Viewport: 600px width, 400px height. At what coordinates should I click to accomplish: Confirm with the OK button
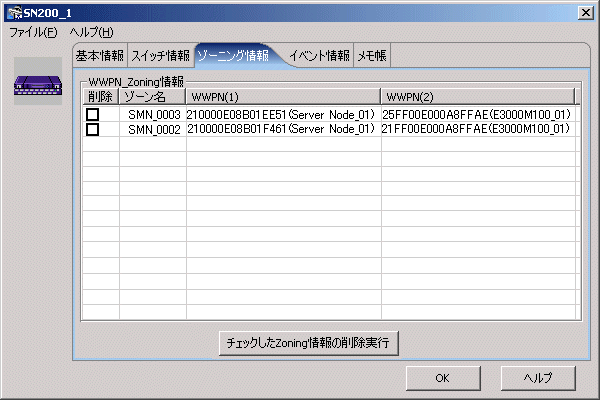pyautogui.click(x=443, y=378)
